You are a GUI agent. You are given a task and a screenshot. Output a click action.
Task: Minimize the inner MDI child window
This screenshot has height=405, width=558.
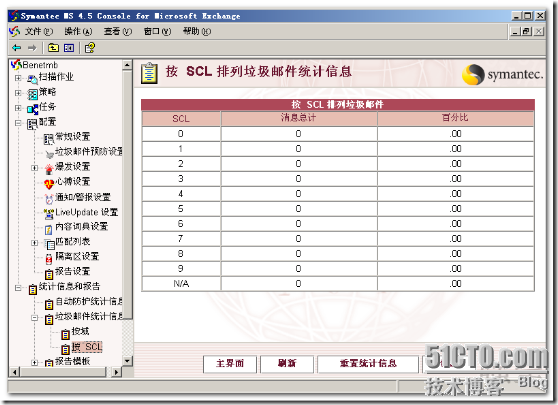516,31
